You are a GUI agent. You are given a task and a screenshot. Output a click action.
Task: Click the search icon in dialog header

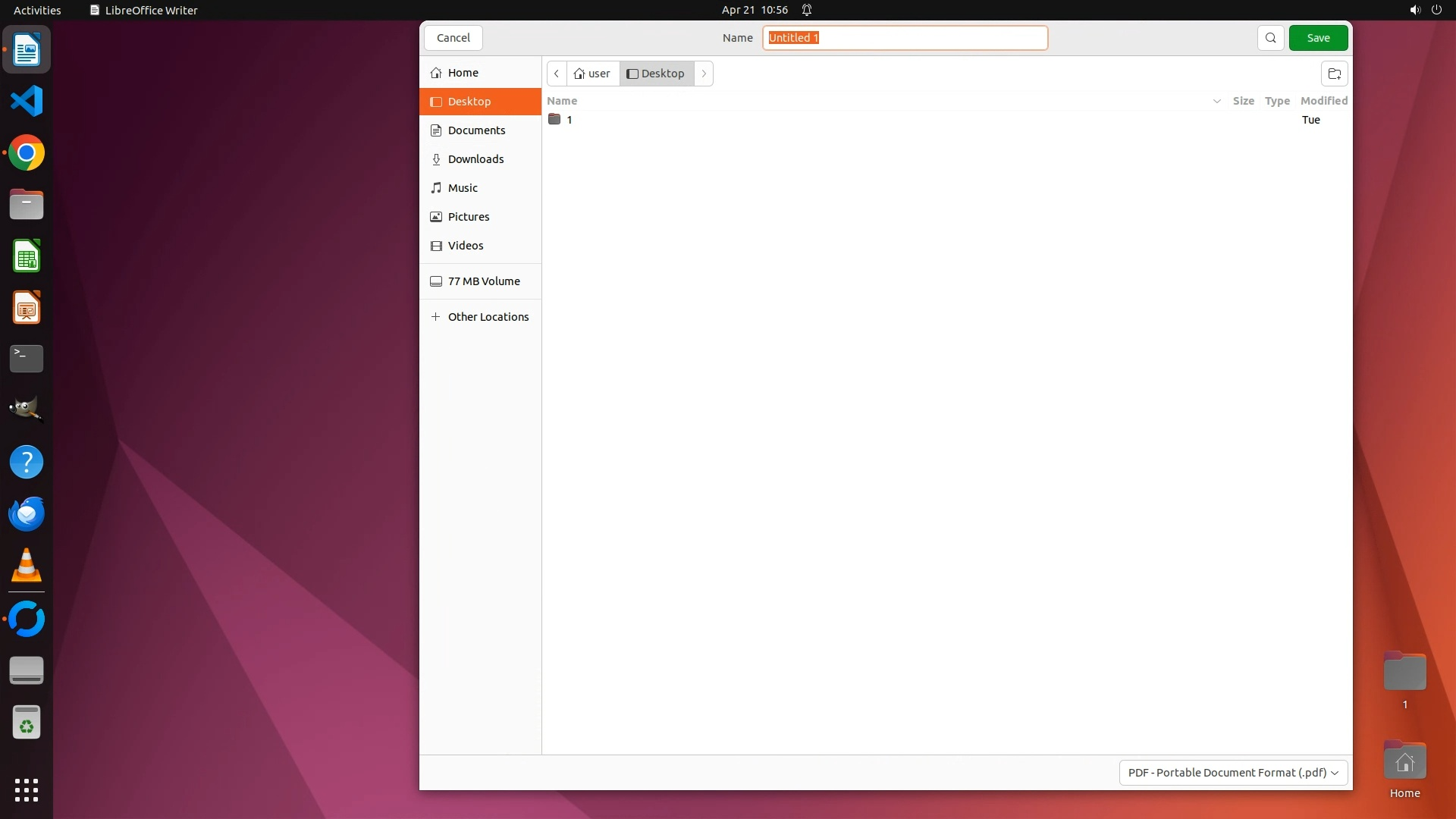pos(1270,38)
